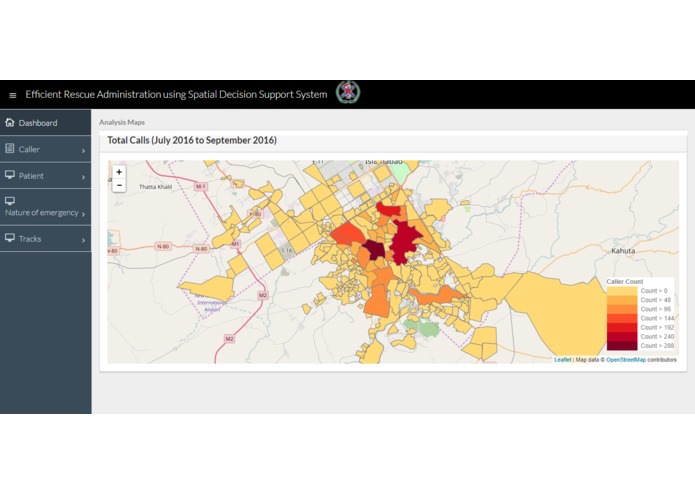This screenshot has height=494, width=695.
Task: Expand the Caller submenu chevron
Action: click(83, 151)
